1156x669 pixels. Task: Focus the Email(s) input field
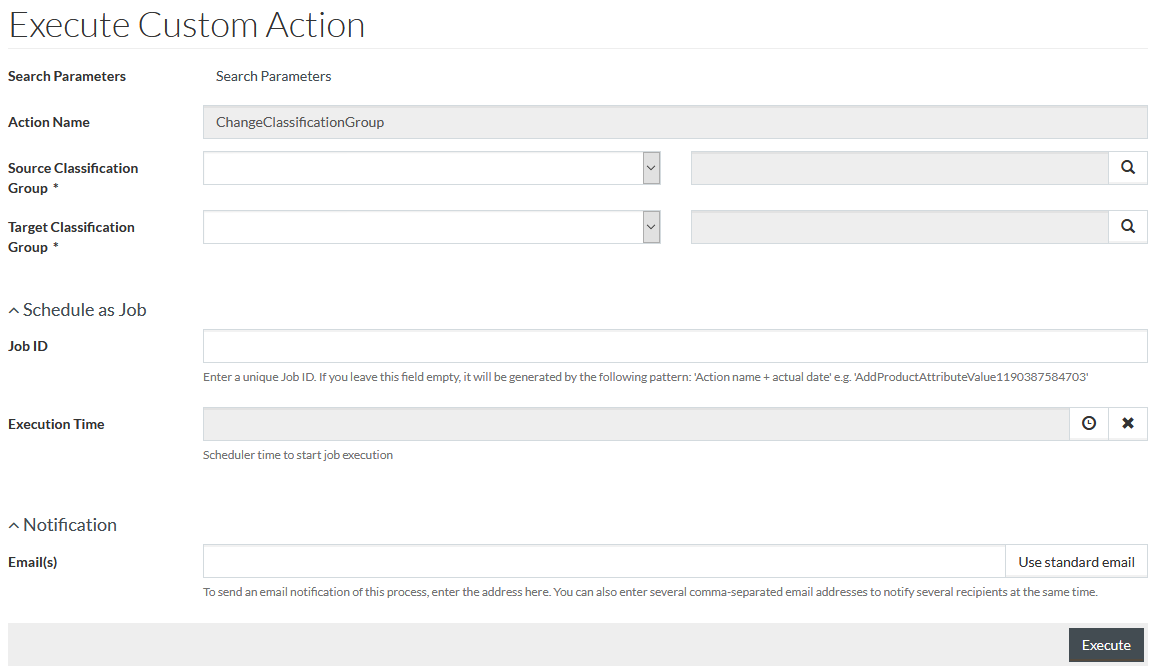[605, 561]
